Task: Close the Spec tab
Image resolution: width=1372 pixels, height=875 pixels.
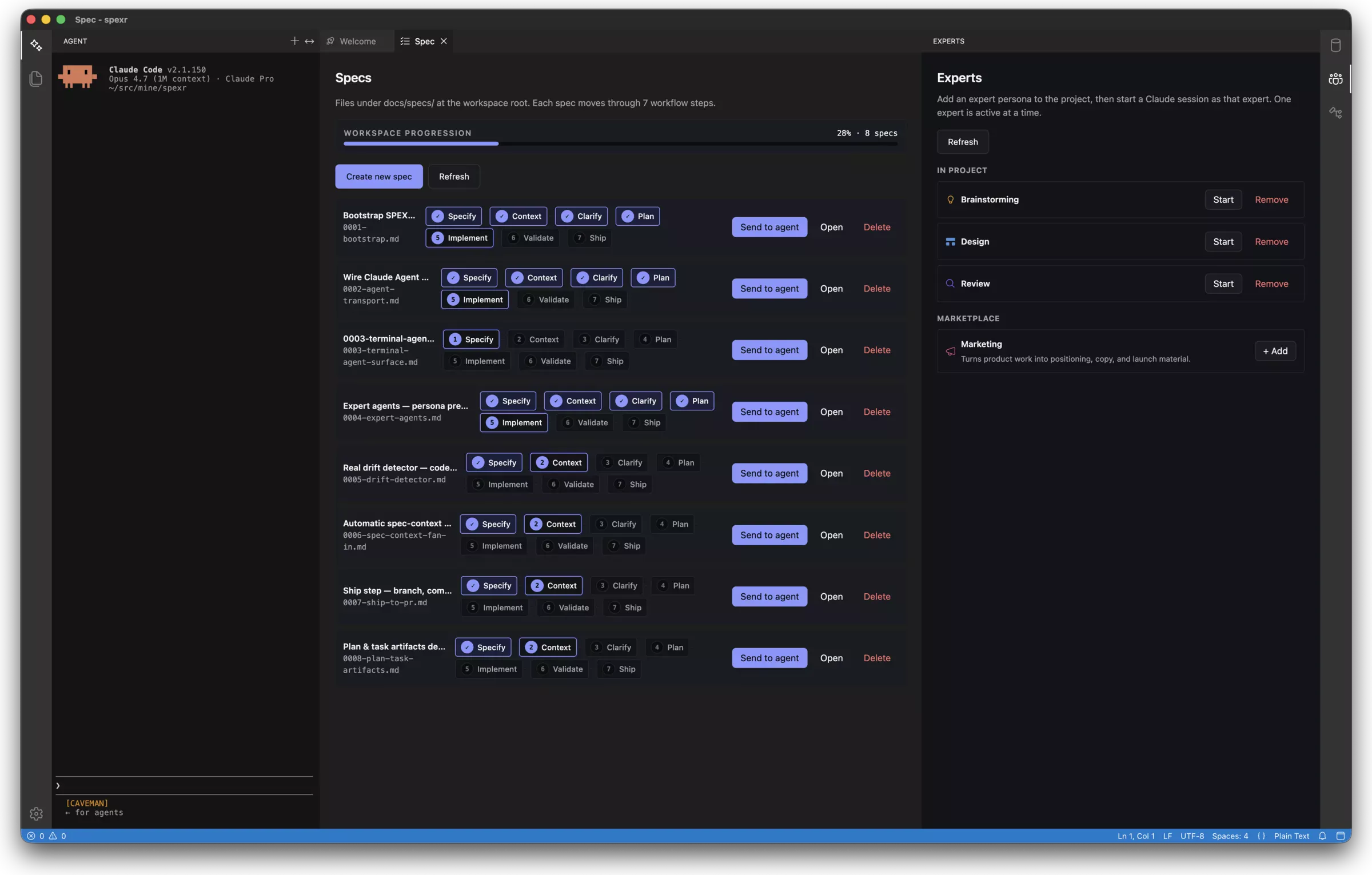Action: [444, 41]
